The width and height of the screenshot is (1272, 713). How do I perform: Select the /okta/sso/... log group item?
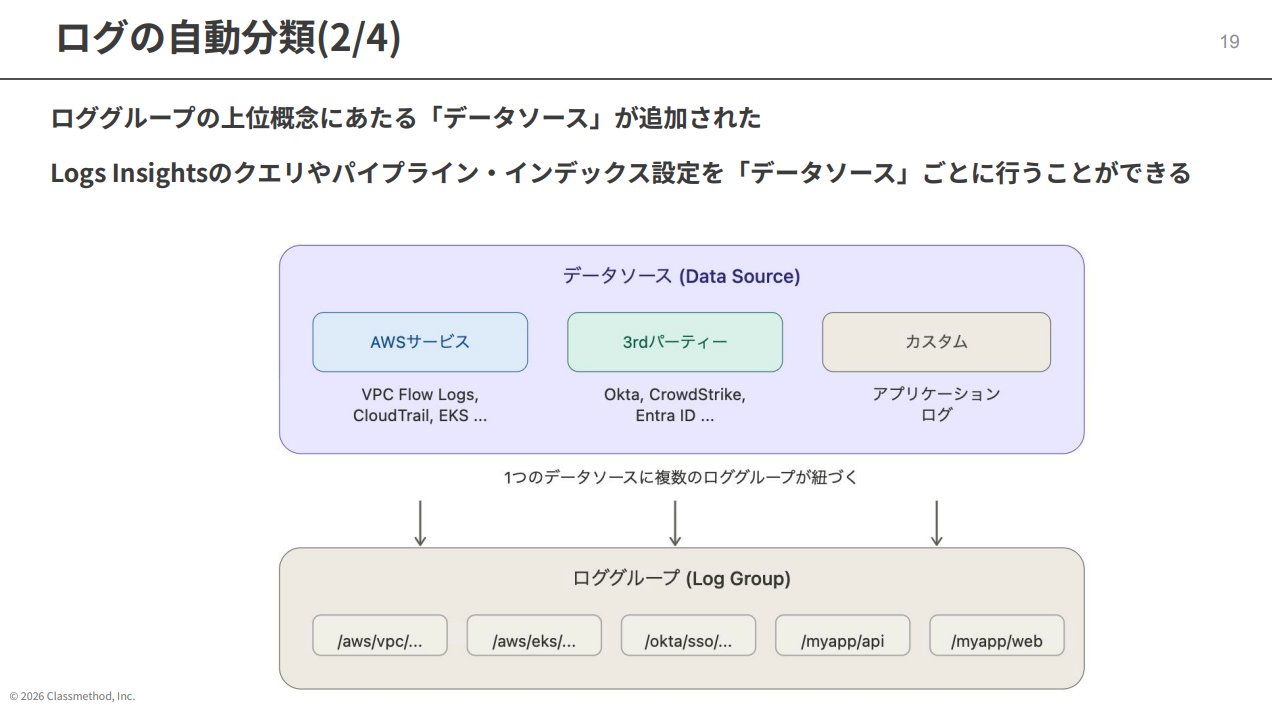click(x=688, y=634)
